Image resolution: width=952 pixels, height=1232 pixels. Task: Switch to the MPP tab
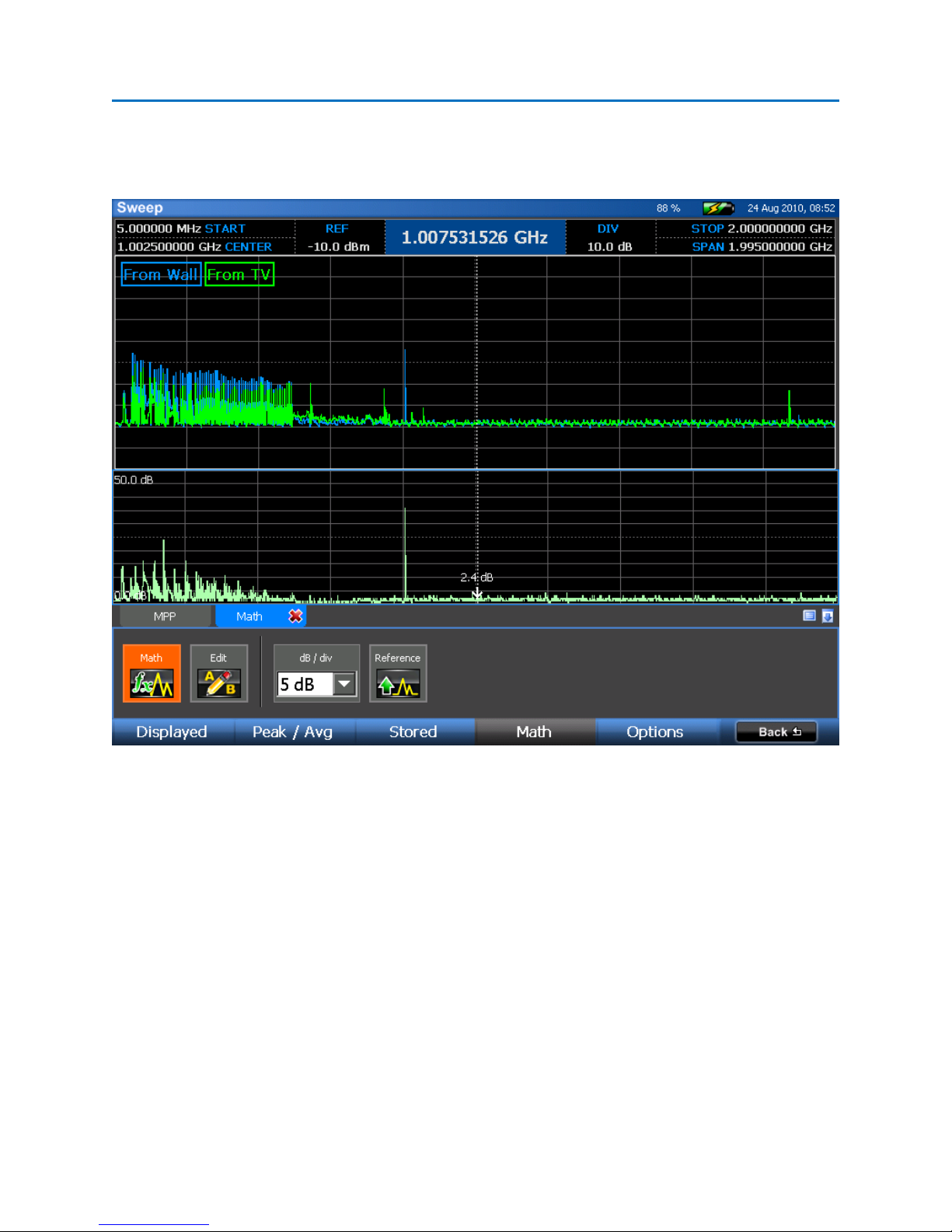[165, 616]
